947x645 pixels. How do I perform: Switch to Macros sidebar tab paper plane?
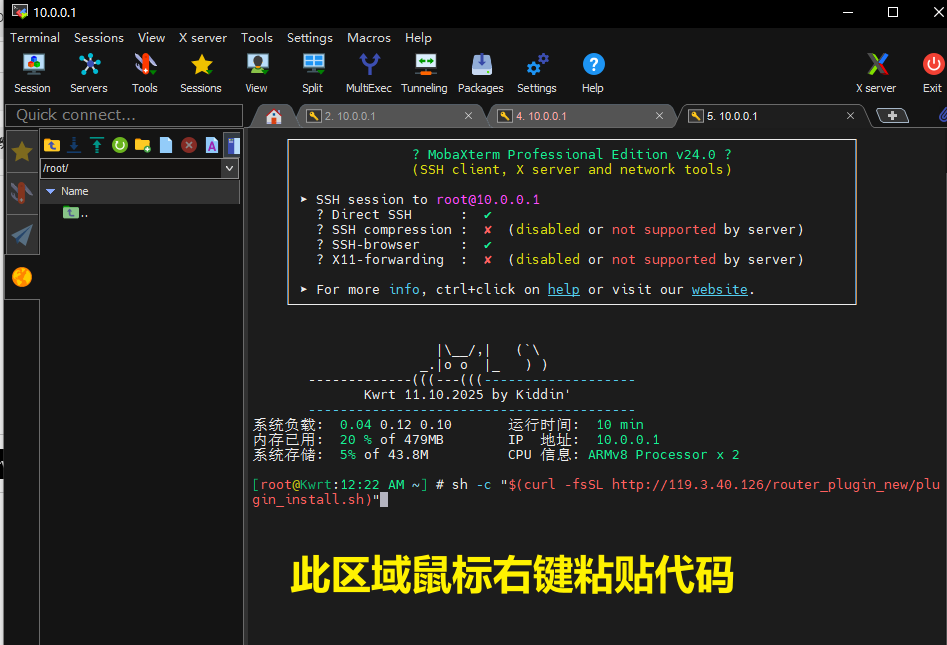(22, 234)
